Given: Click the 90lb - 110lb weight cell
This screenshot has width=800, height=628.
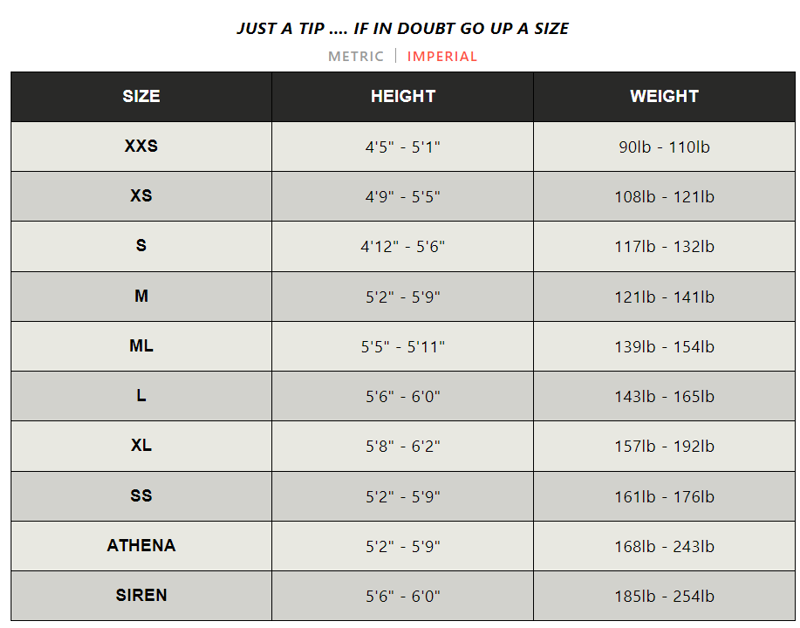Looking at the screenshot, I should tap(664, 146).
